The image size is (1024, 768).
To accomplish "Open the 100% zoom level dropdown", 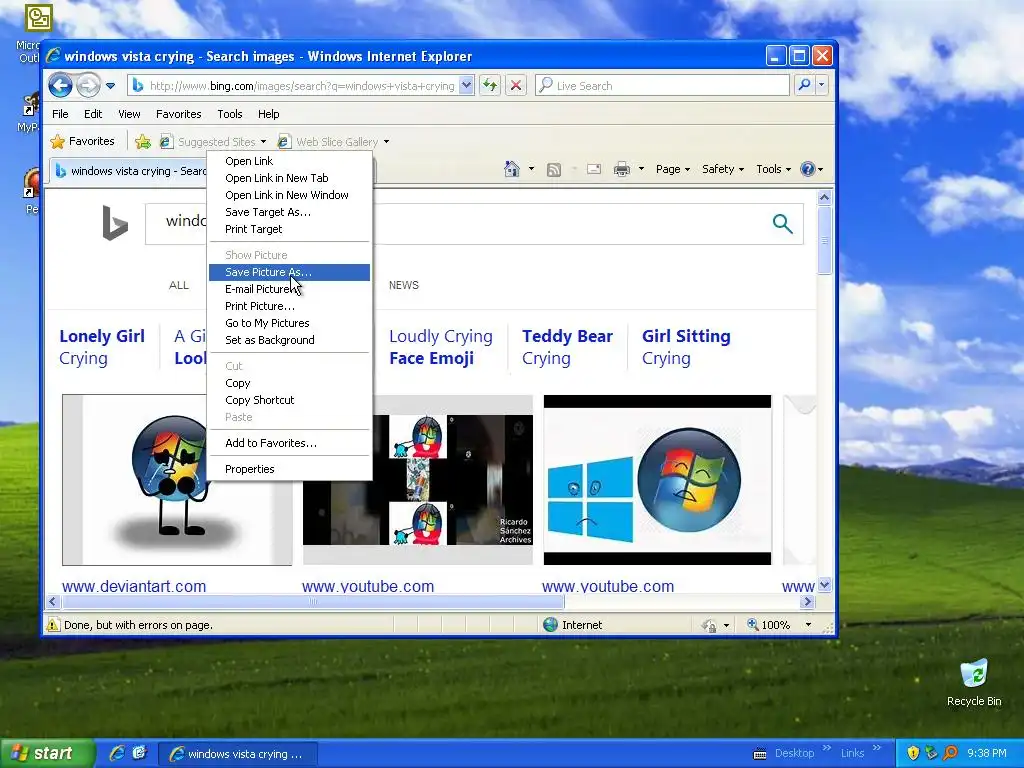I will [808, 625].
